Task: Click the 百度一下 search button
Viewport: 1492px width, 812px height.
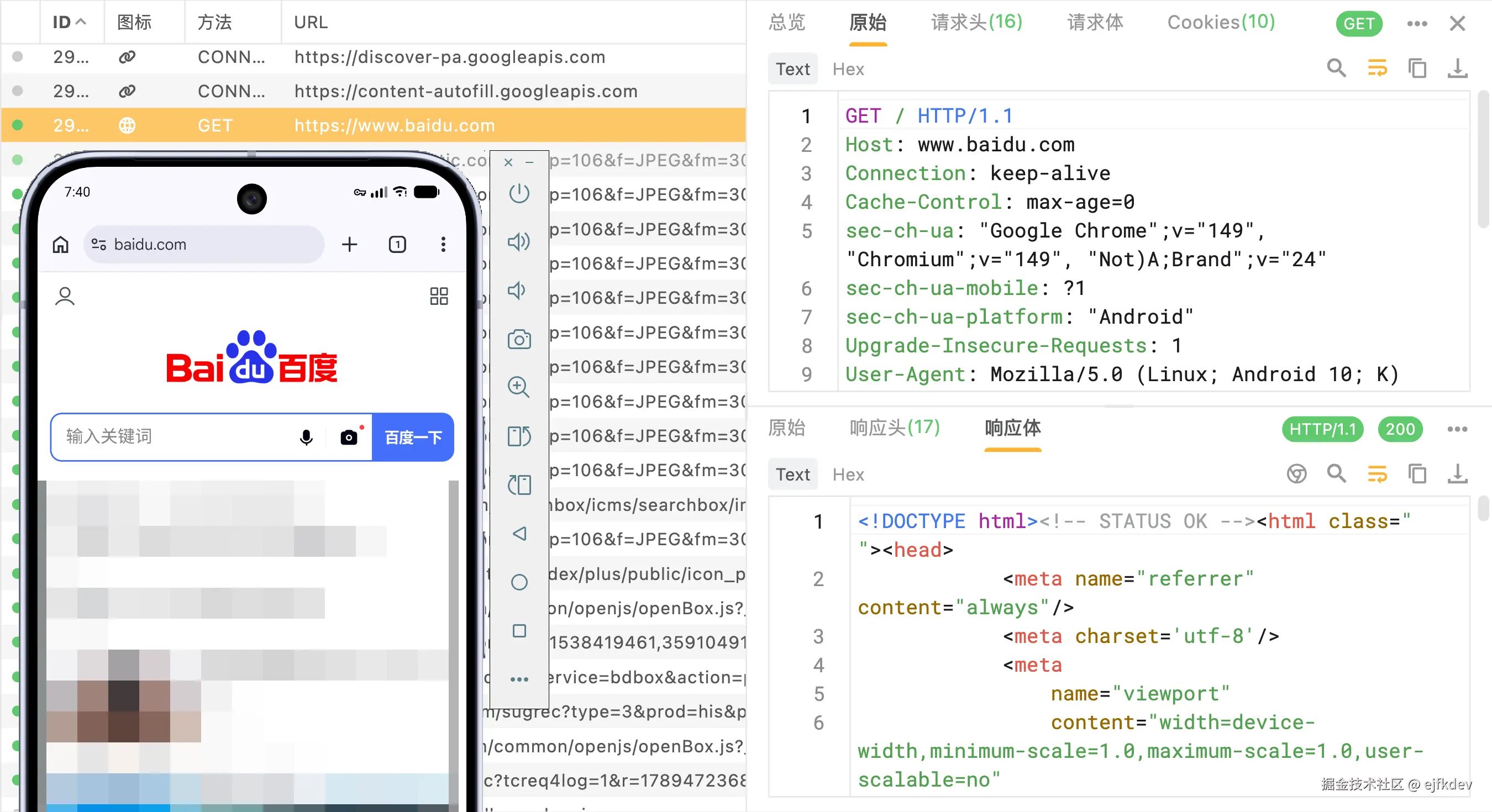Action: click(x=413, y=437)
